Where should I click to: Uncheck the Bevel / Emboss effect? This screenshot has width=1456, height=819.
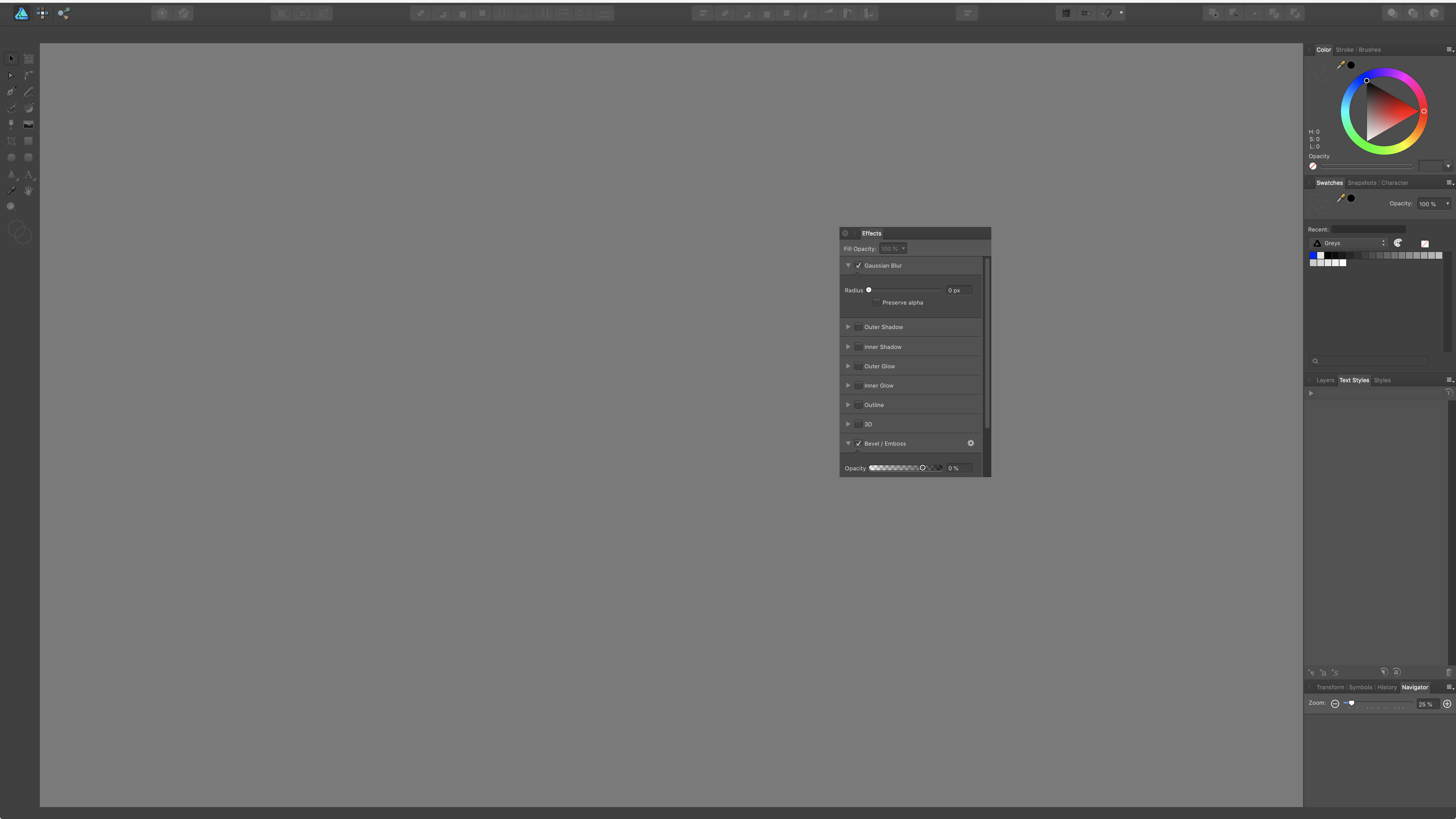(859, 444)
